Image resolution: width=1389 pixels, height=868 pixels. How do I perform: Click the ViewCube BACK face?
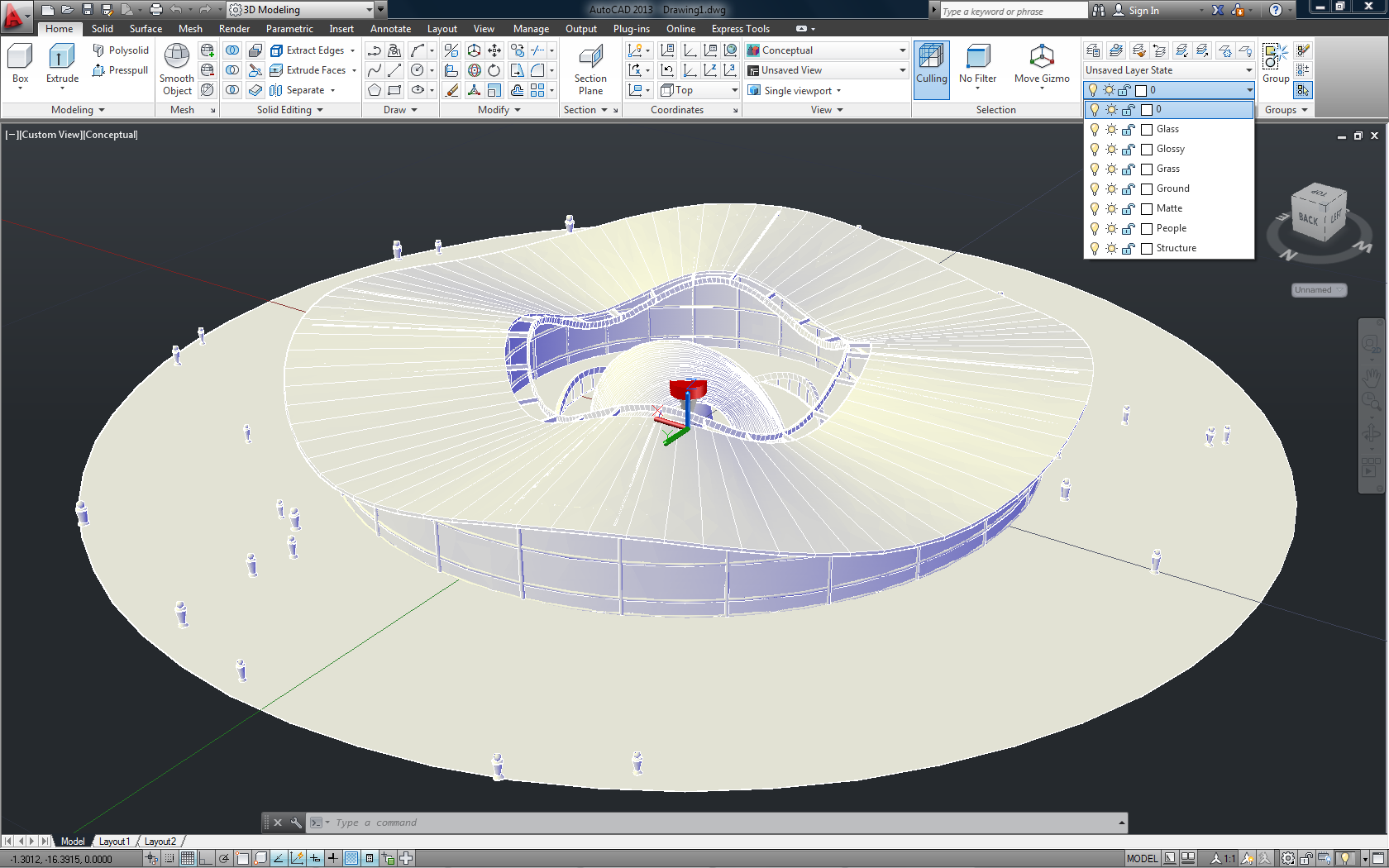(x=1308, y=218)
